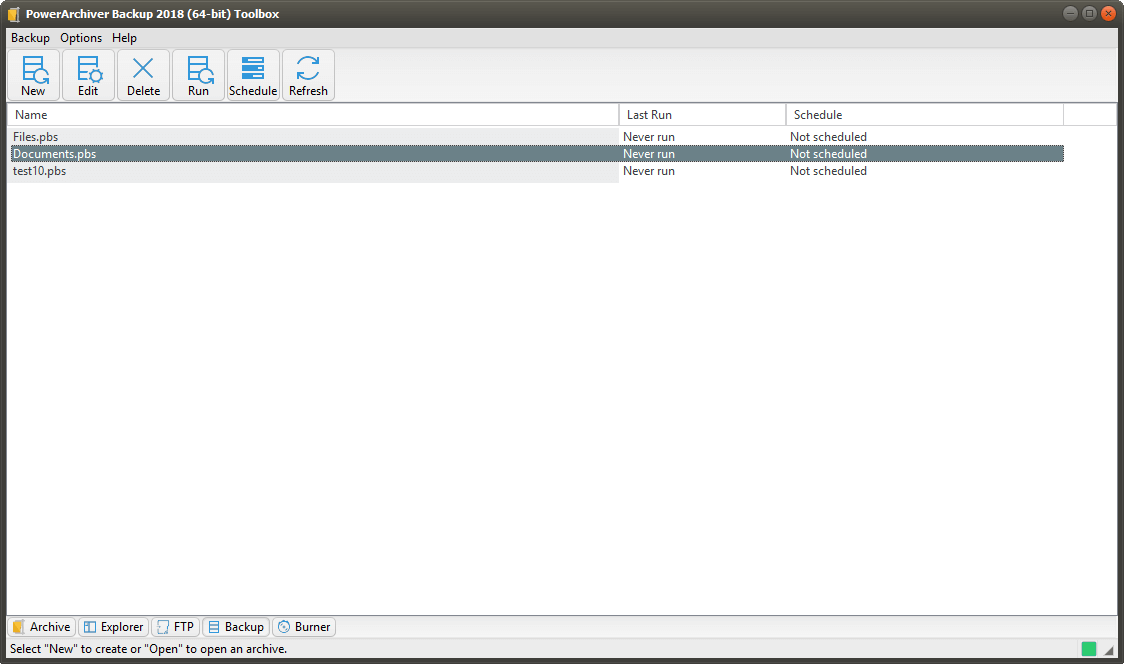Minimize the PowerArchiver window
Image resolution: width=1124 pixels, height=664 pixels.
[x=1070, y=14]
